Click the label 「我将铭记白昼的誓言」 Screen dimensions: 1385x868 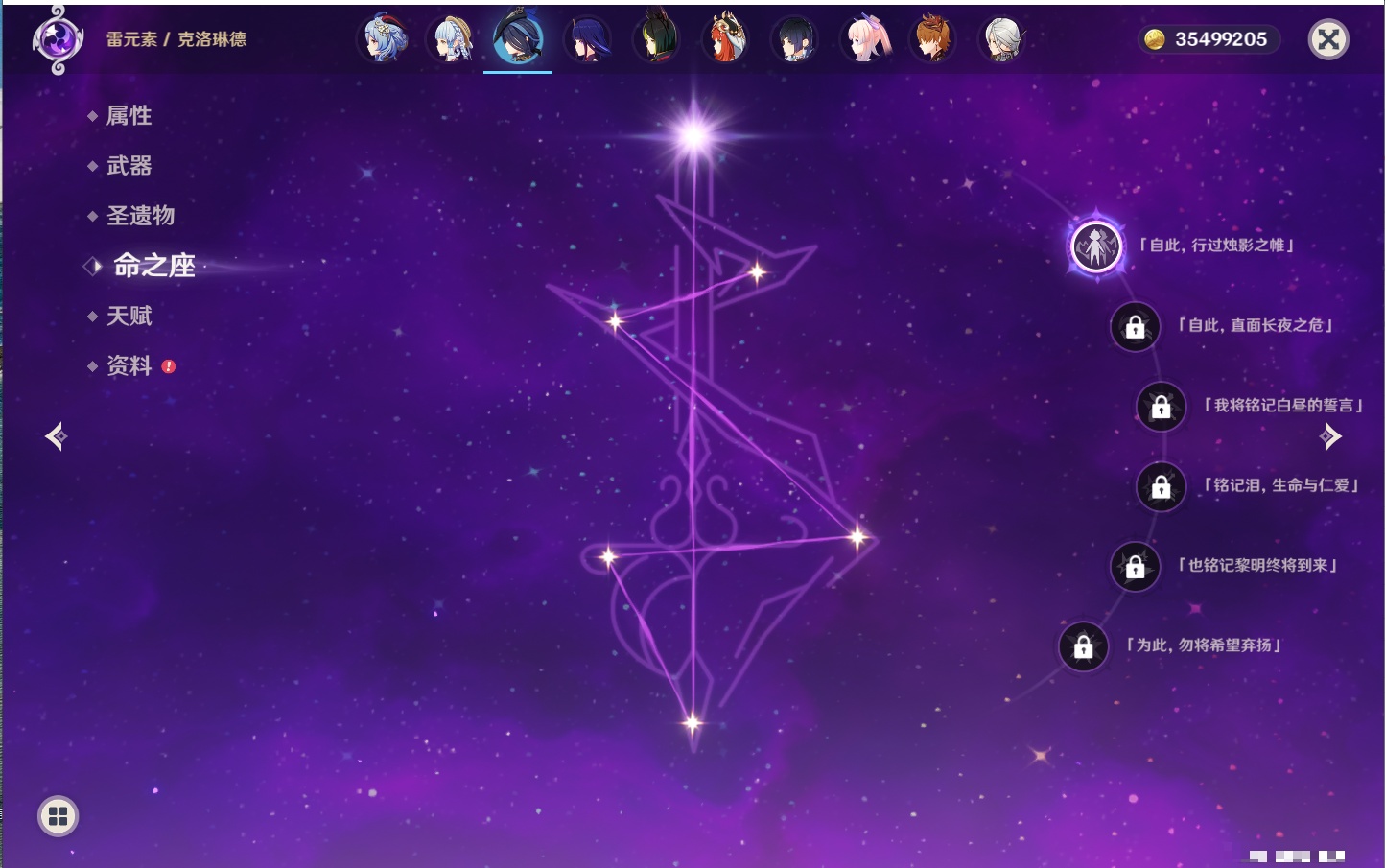[1283, 405]
